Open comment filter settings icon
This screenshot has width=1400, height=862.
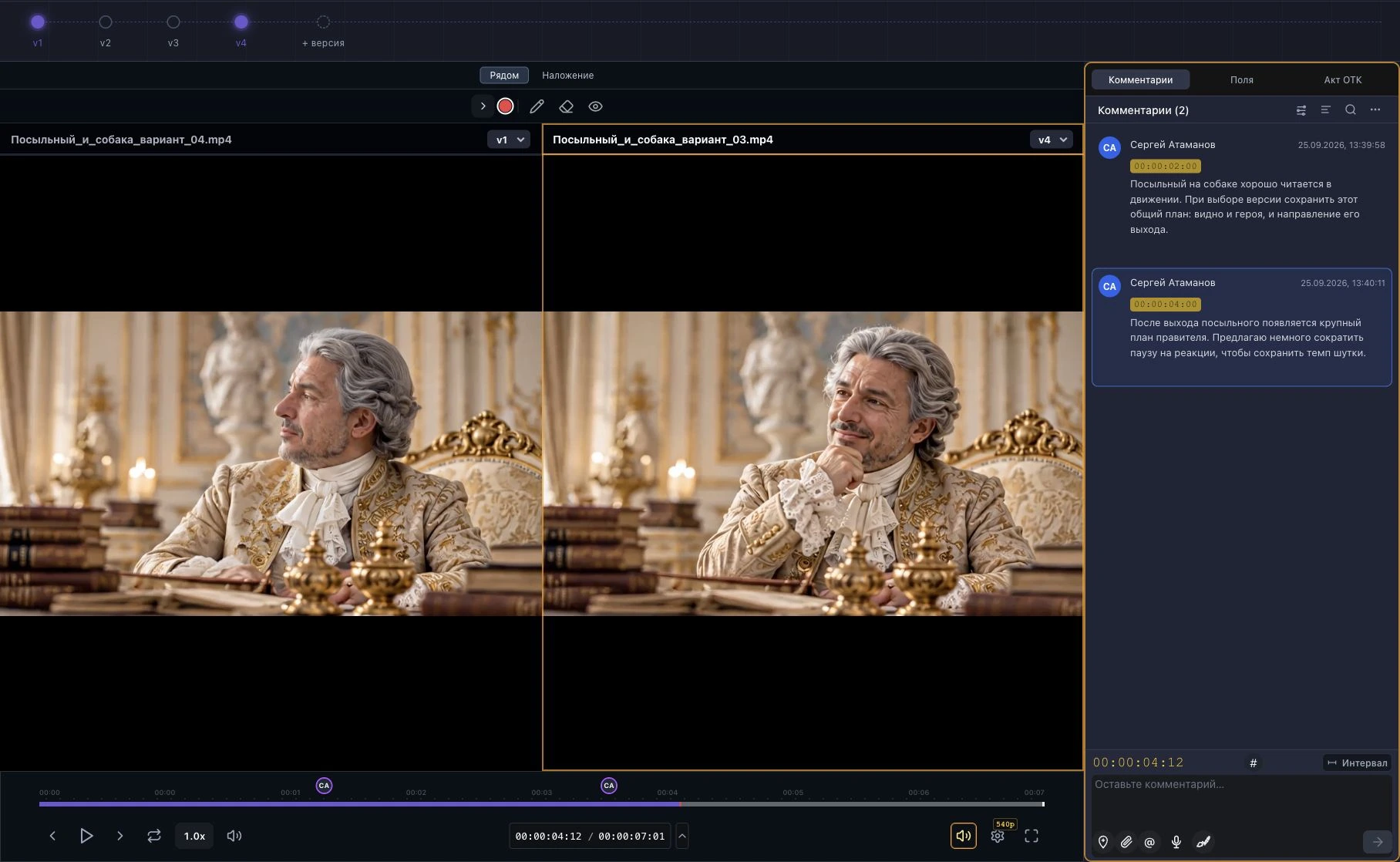pyautogui.click(x=1301, y=110)
